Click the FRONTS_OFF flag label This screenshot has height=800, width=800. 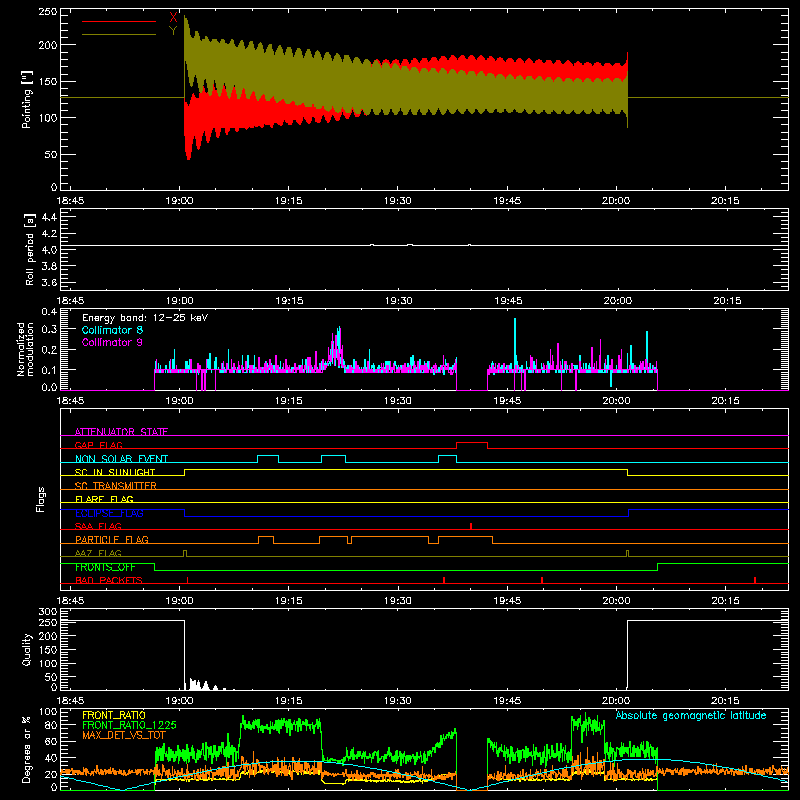pyautogui.click(x=105, y=567)
